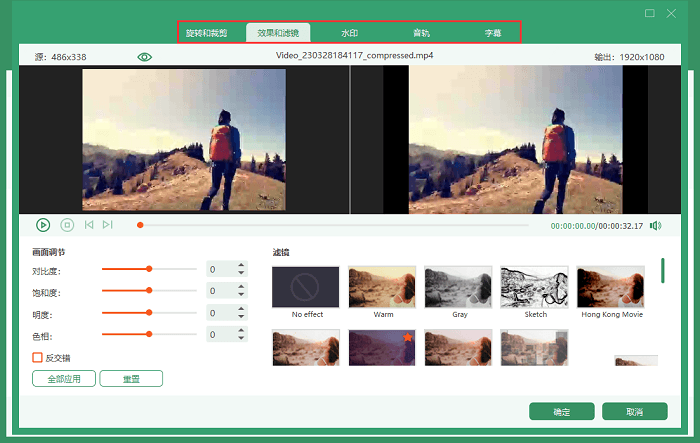Mute the volume speaker icon
Viewport: 700px width, 443px height.
[655, 226]
